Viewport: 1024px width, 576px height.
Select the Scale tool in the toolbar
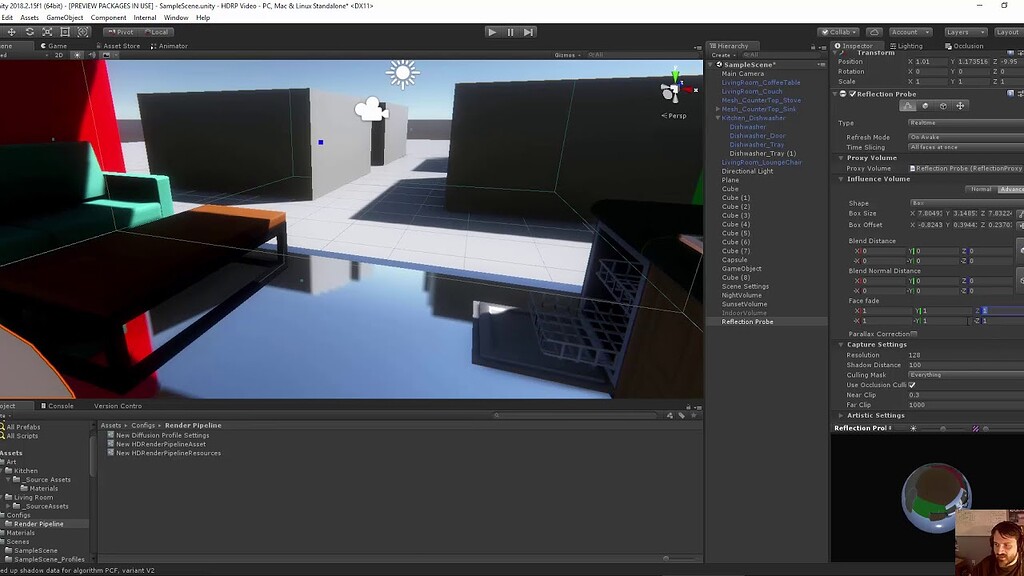point(47,31)
